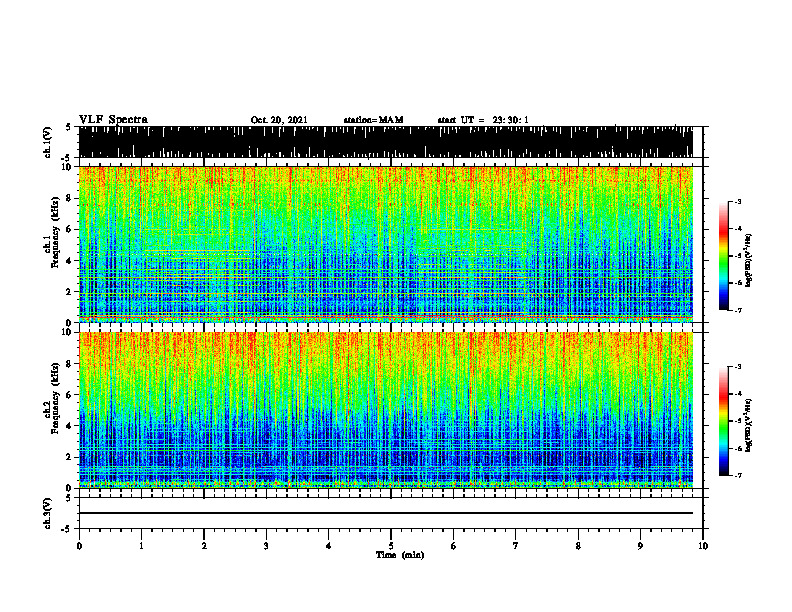Click time axis tick label "7"
This screenshot has width=792, height=612.
tap(516, 546)
